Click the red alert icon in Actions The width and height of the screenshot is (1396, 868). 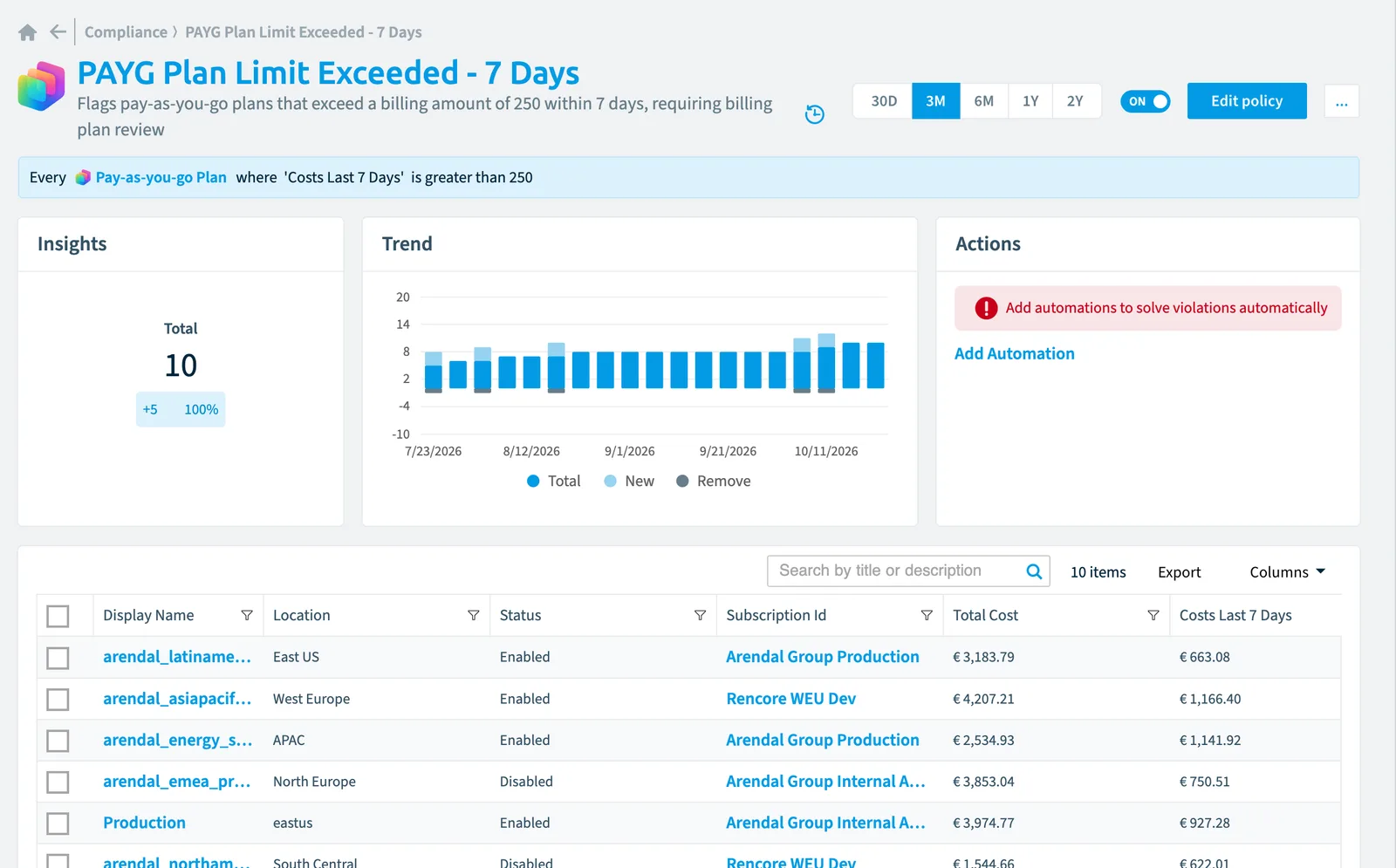point(986,308)
